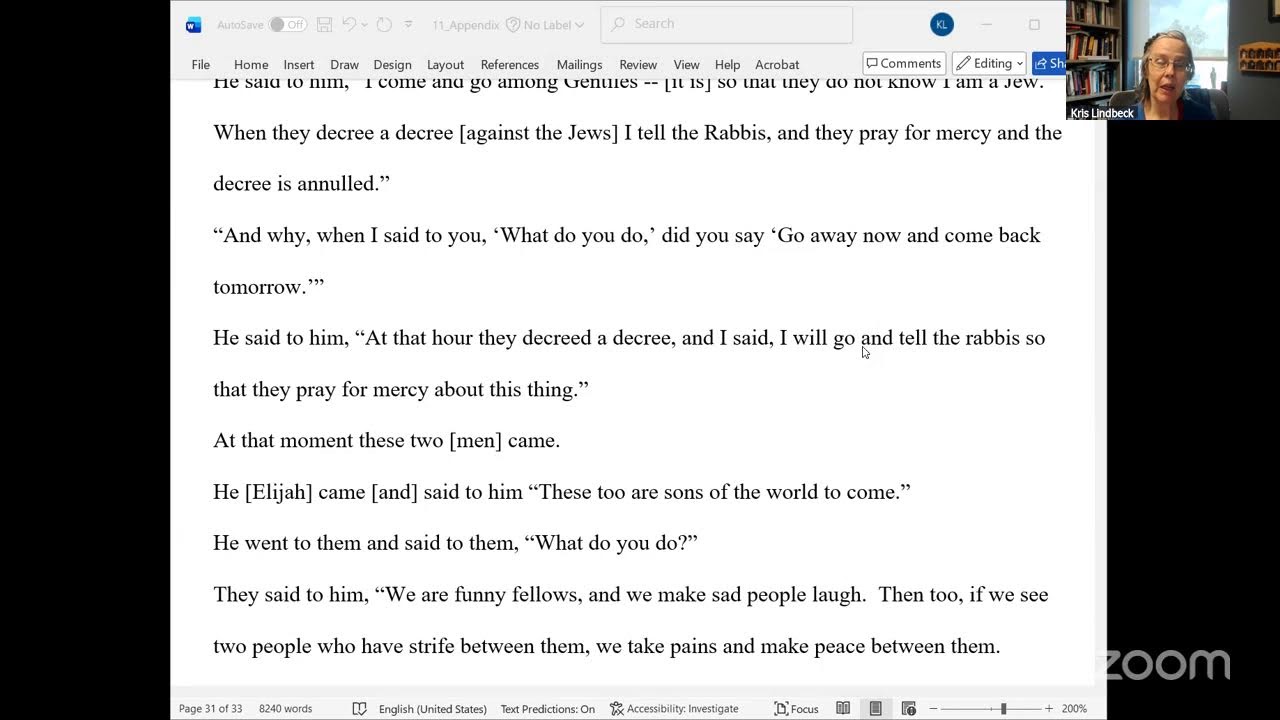Screen dimensions: 1280x720
Task: Toggle Text Predictions: On status
Action: pos(548,708)
